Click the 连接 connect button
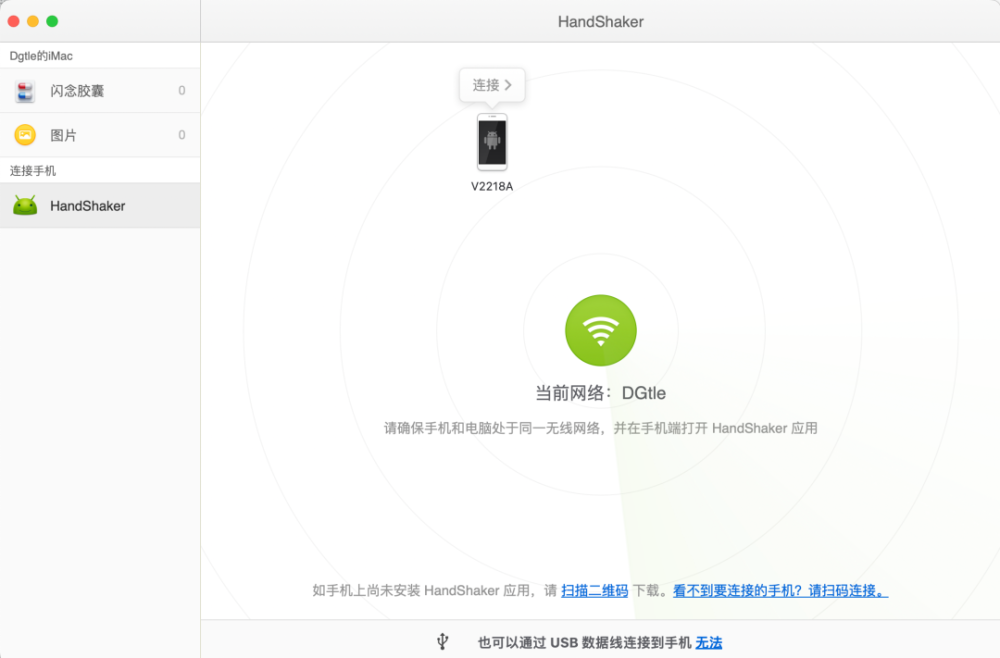The height and width of the screenshot is (658, 1000). click(492, 85)
